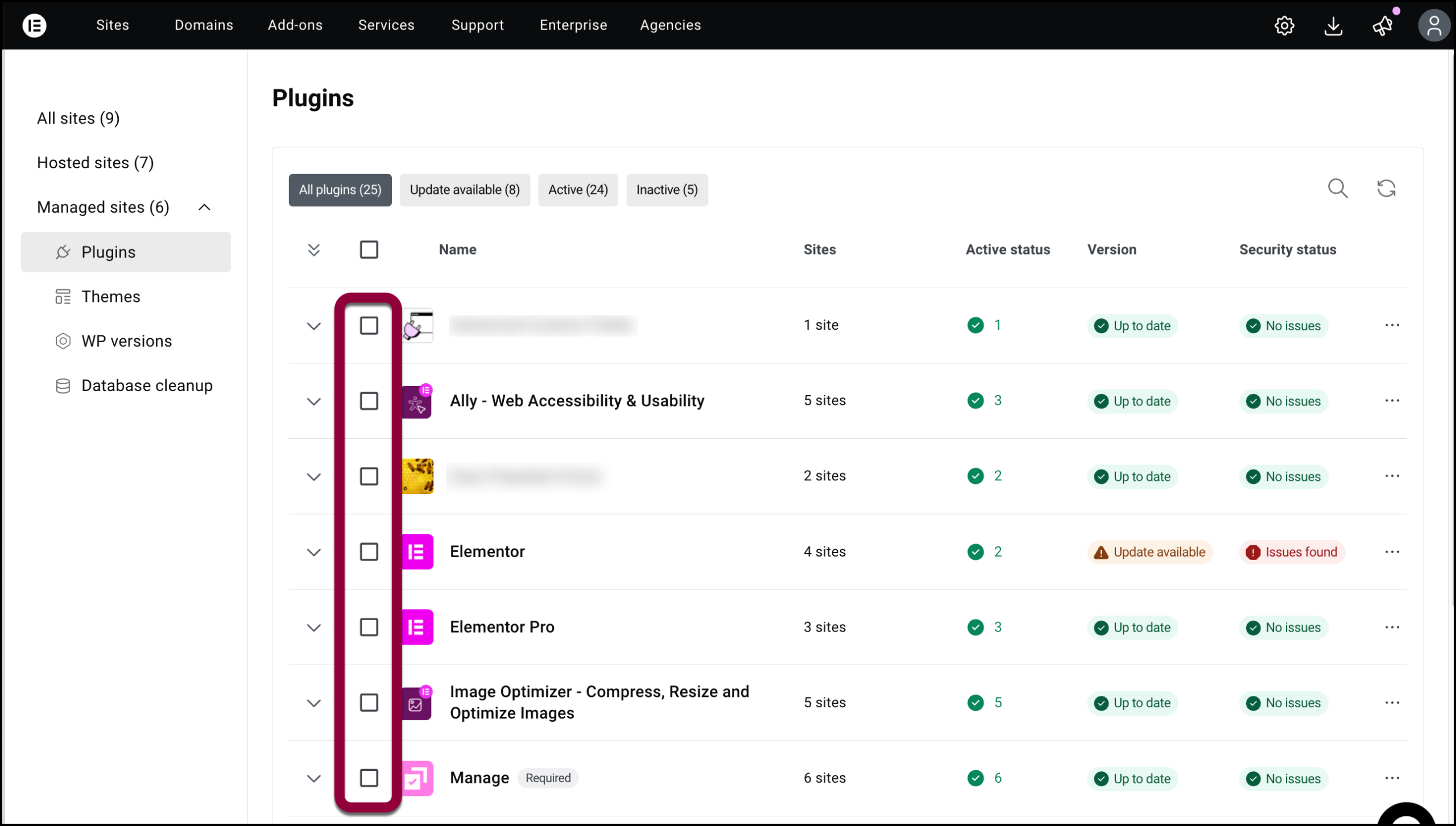
Task: Check the select-all checkbox in the header row
Action: coord(369,250)
